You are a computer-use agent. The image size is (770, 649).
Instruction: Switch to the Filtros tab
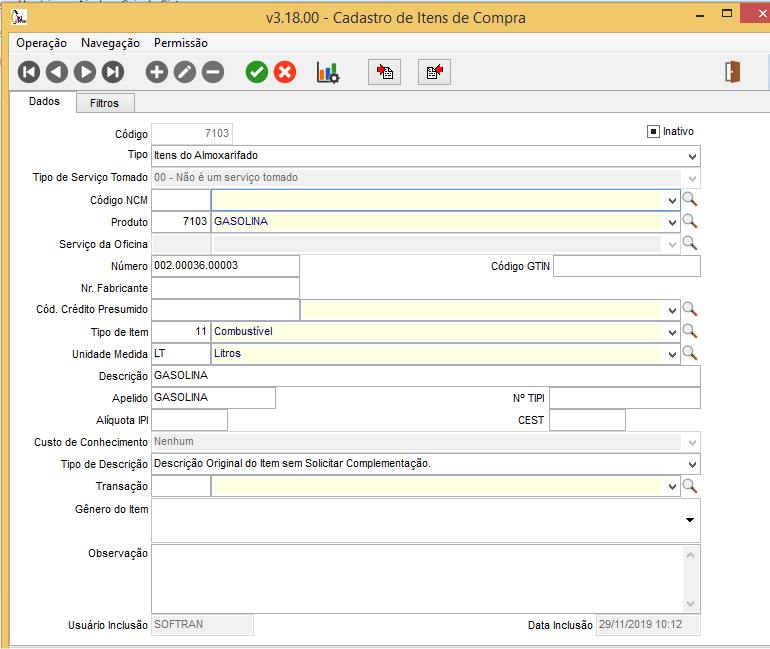point(104,103)
